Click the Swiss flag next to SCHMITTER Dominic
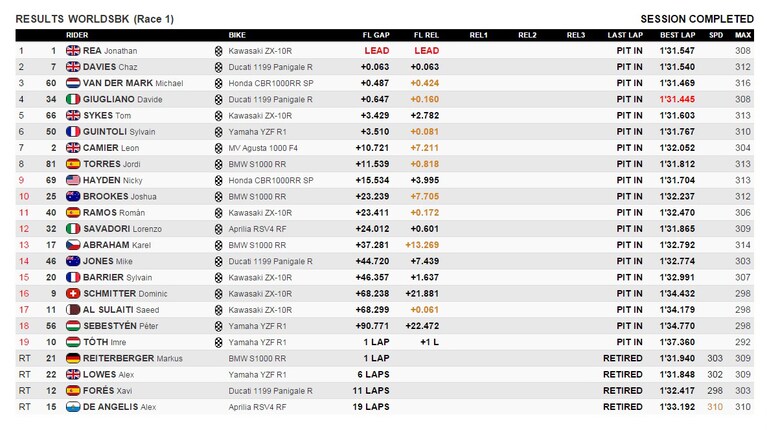767x430 pixels. (x=73, y=294)
